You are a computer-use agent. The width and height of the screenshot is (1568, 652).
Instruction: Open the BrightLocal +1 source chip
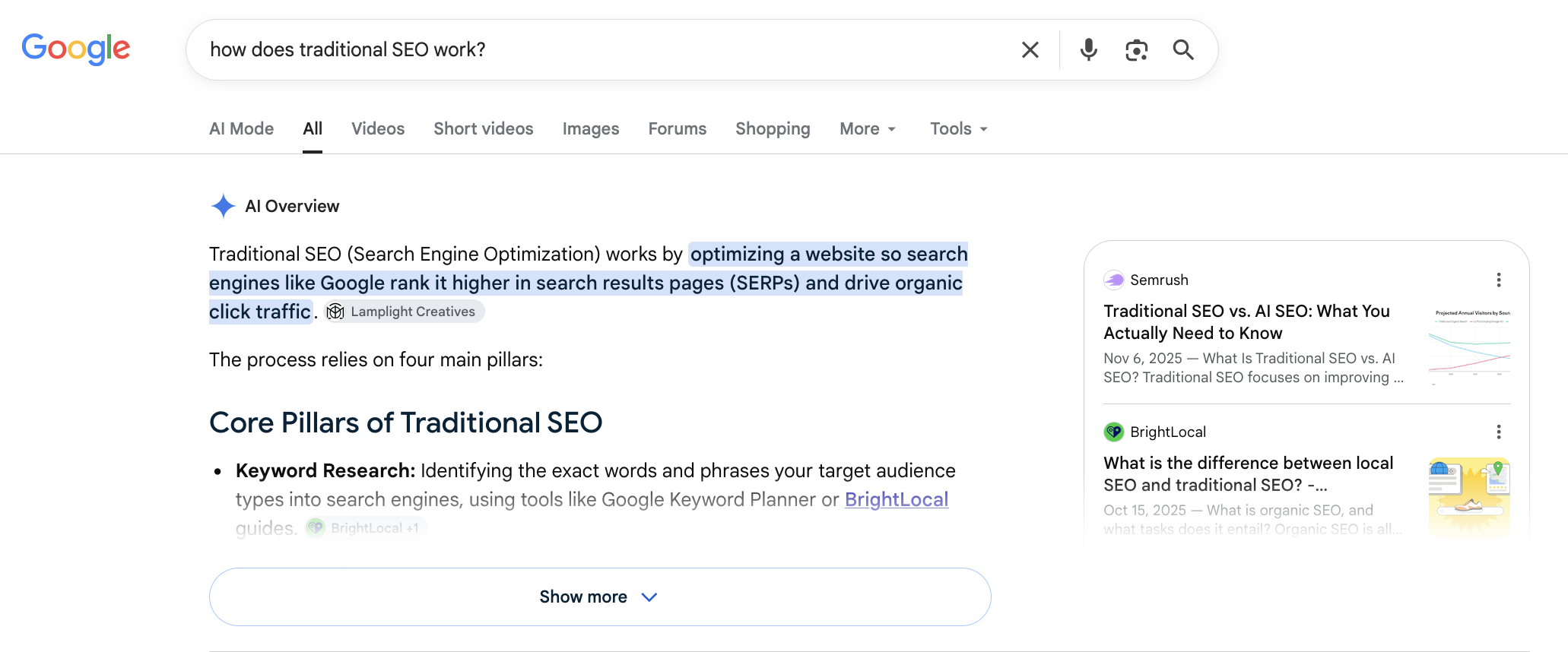(366, 527)
